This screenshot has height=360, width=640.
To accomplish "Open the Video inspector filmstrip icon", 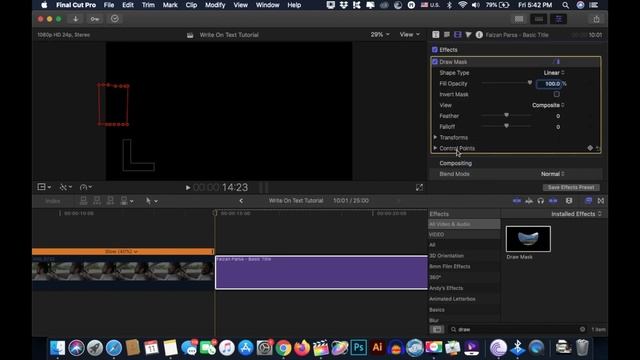I will click(x=458, y=35).
